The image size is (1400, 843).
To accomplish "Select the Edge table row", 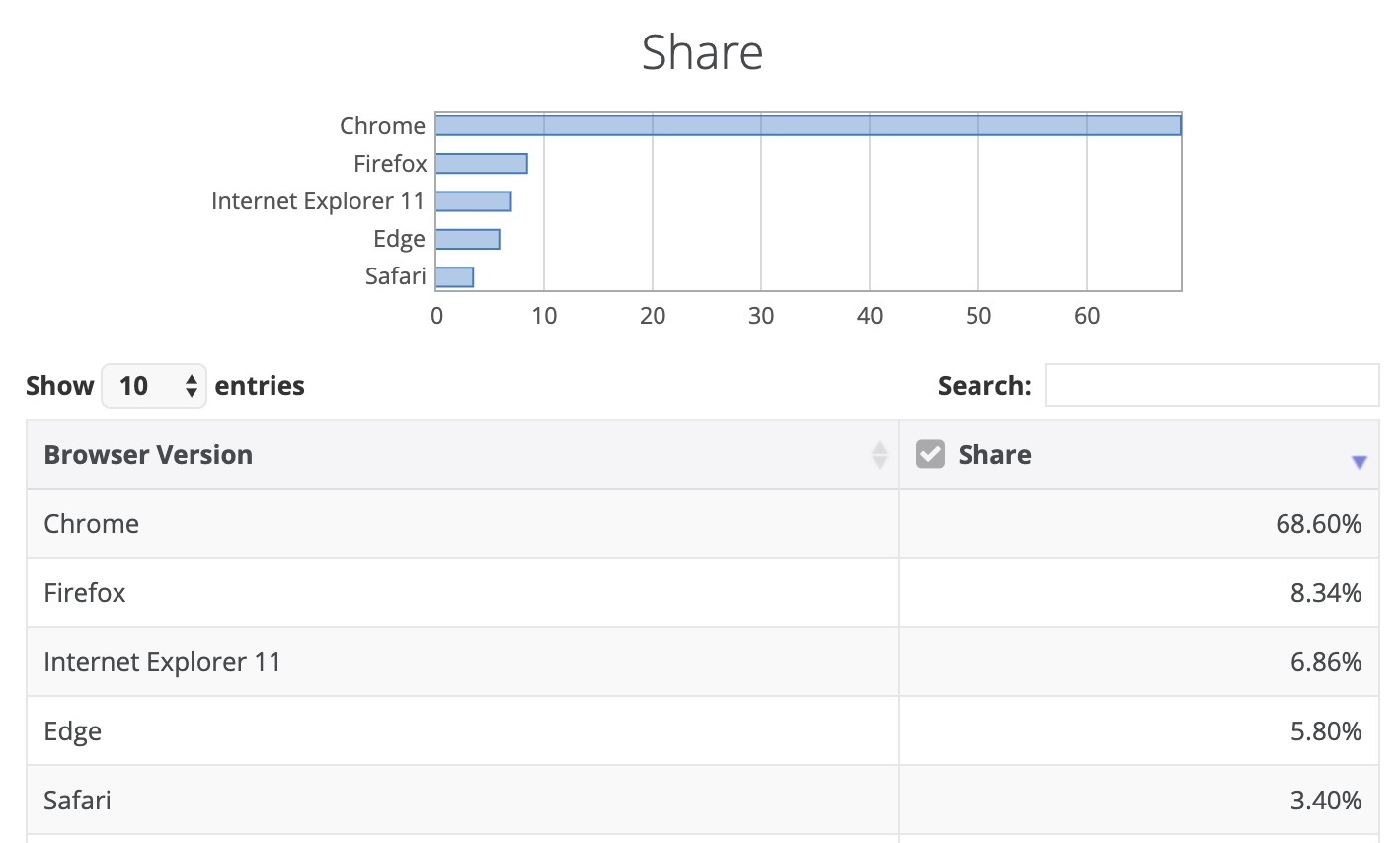I will pyautogui.click(x=73, y=731).
